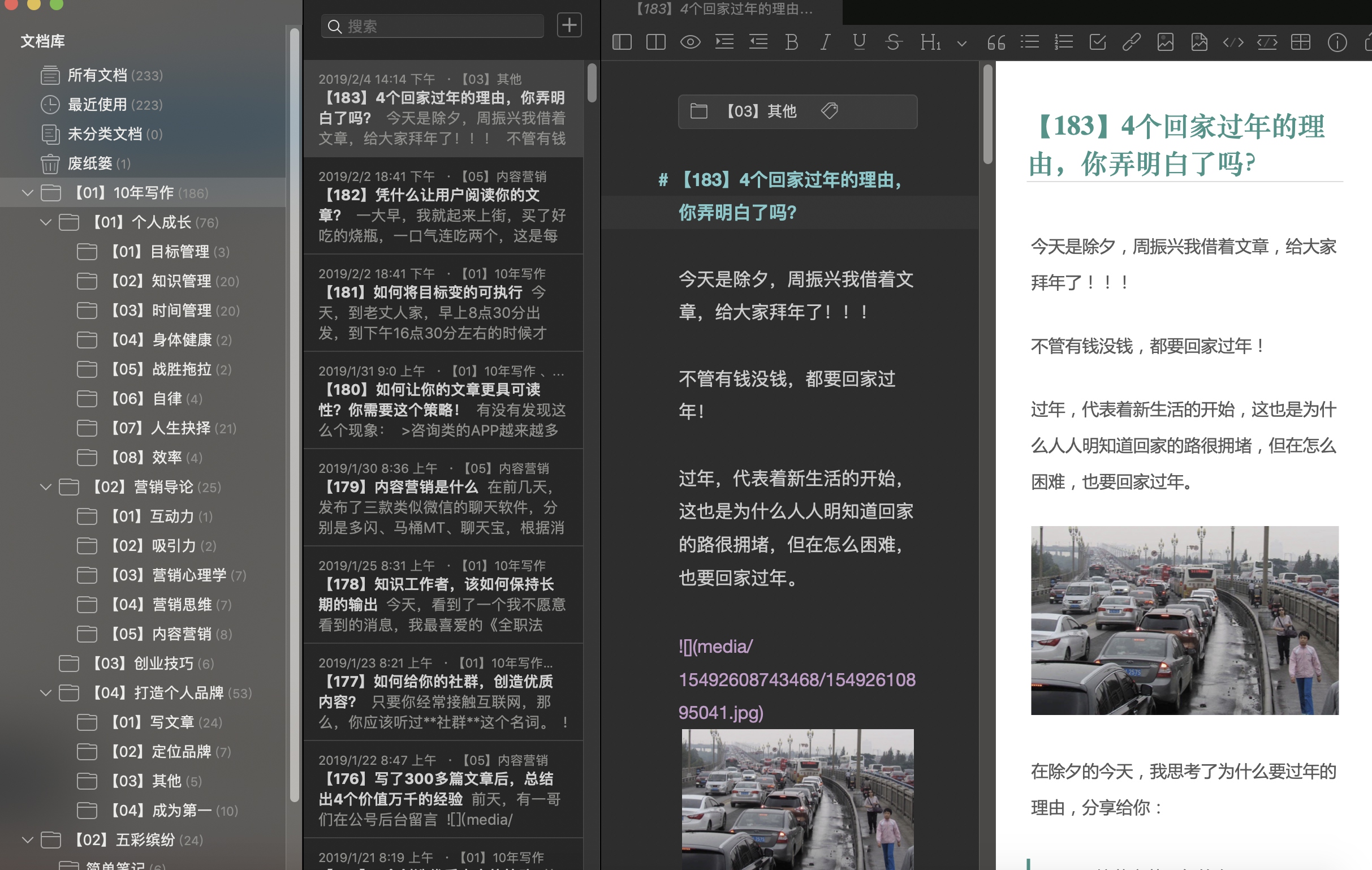Image resolution: width=1372 pixels, height=870 pixels.
Task: Open document 【180】如何让你的文章更具可读性
Action: [443, 400]
